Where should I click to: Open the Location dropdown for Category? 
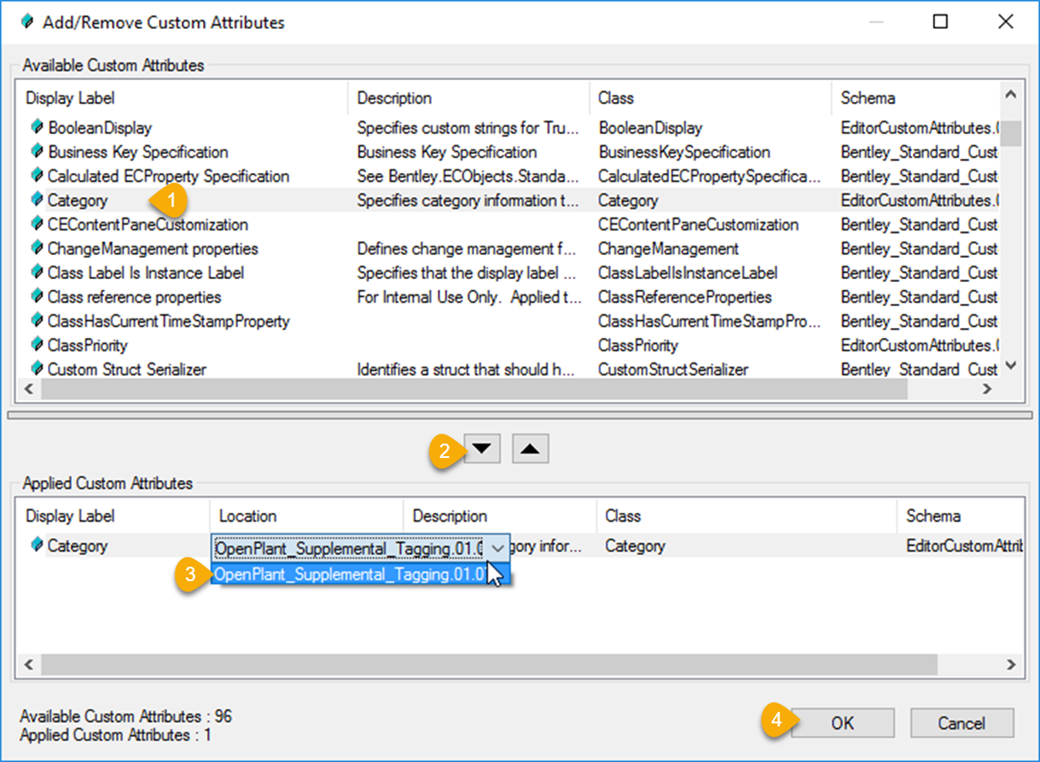(497, 547)
